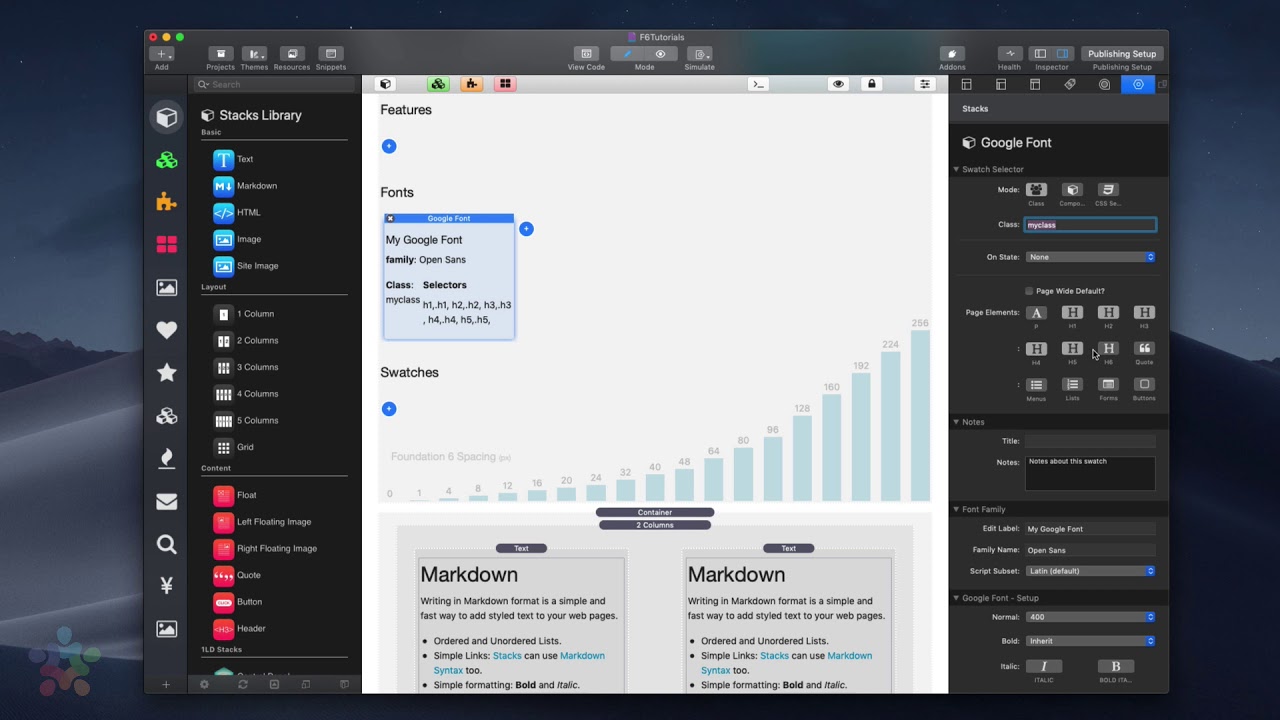
Task: Open the On State dropdown
Action: click(1090, 257)
